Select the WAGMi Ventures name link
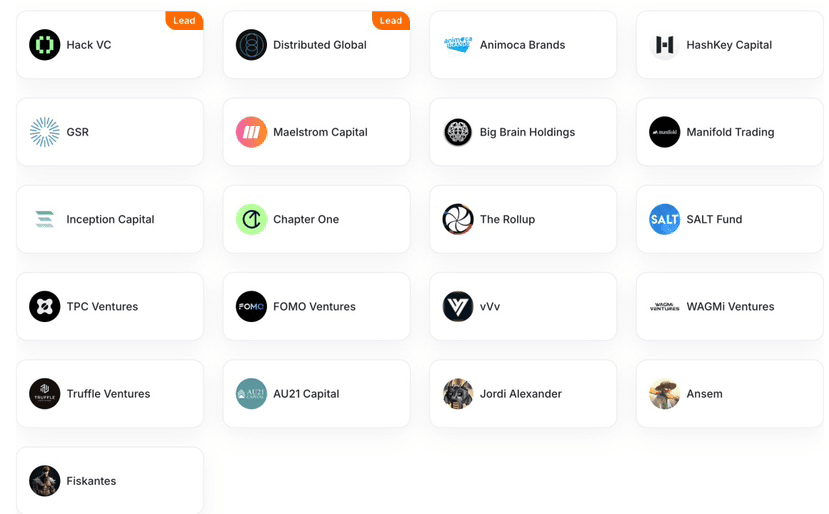 click(x=730, y=307)
